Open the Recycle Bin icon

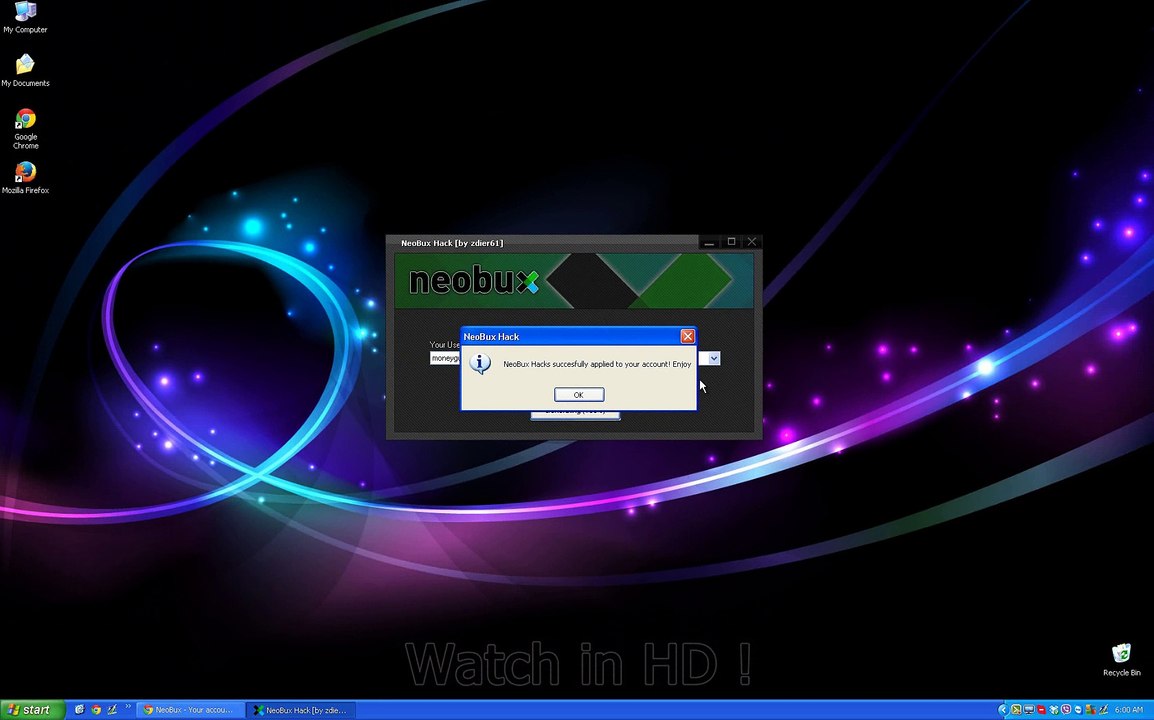[1122, 660]
